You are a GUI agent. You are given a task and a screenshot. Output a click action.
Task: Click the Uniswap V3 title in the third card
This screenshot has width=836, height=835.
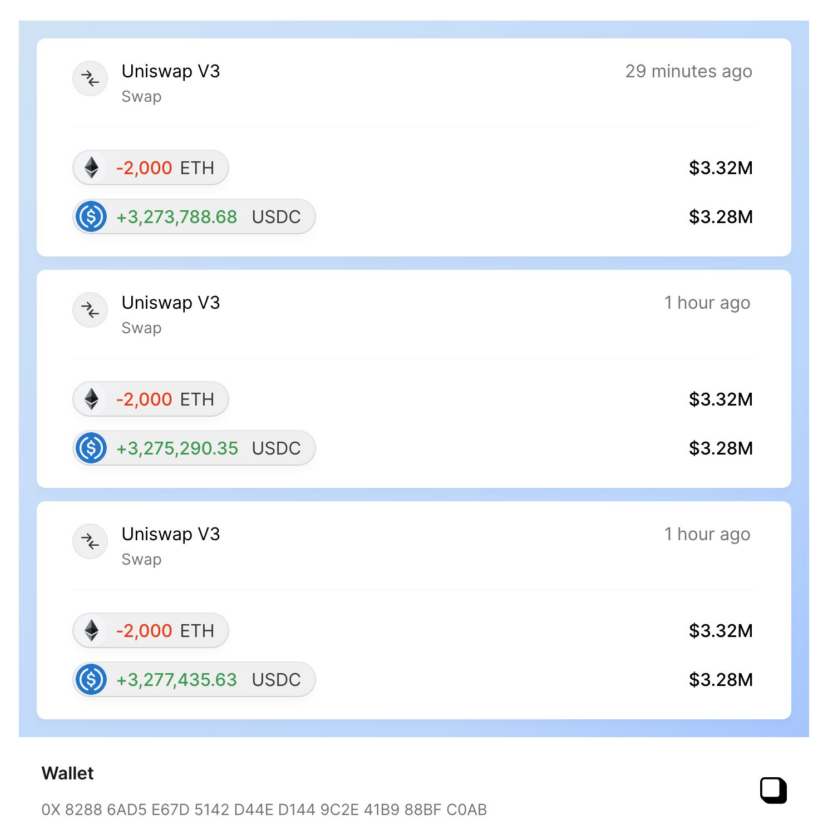[x=171, y=534]
